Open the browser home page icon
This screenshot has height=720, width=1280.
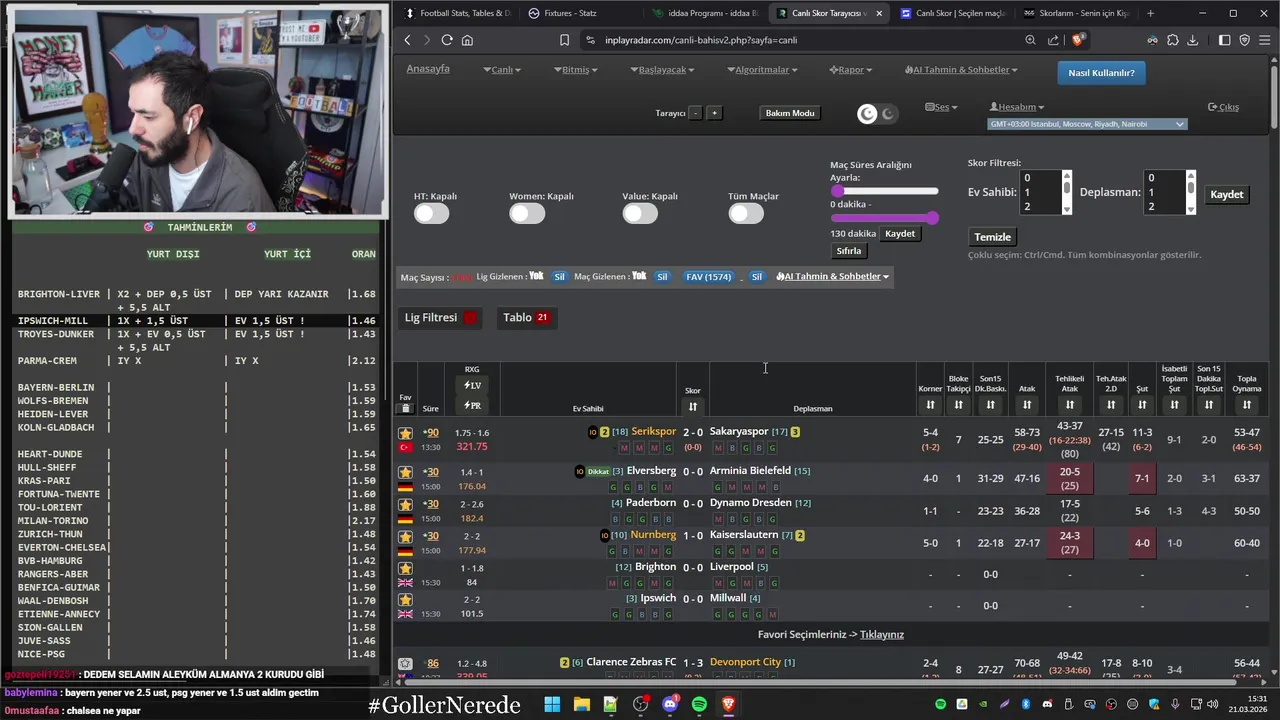(x=467, y=40)
